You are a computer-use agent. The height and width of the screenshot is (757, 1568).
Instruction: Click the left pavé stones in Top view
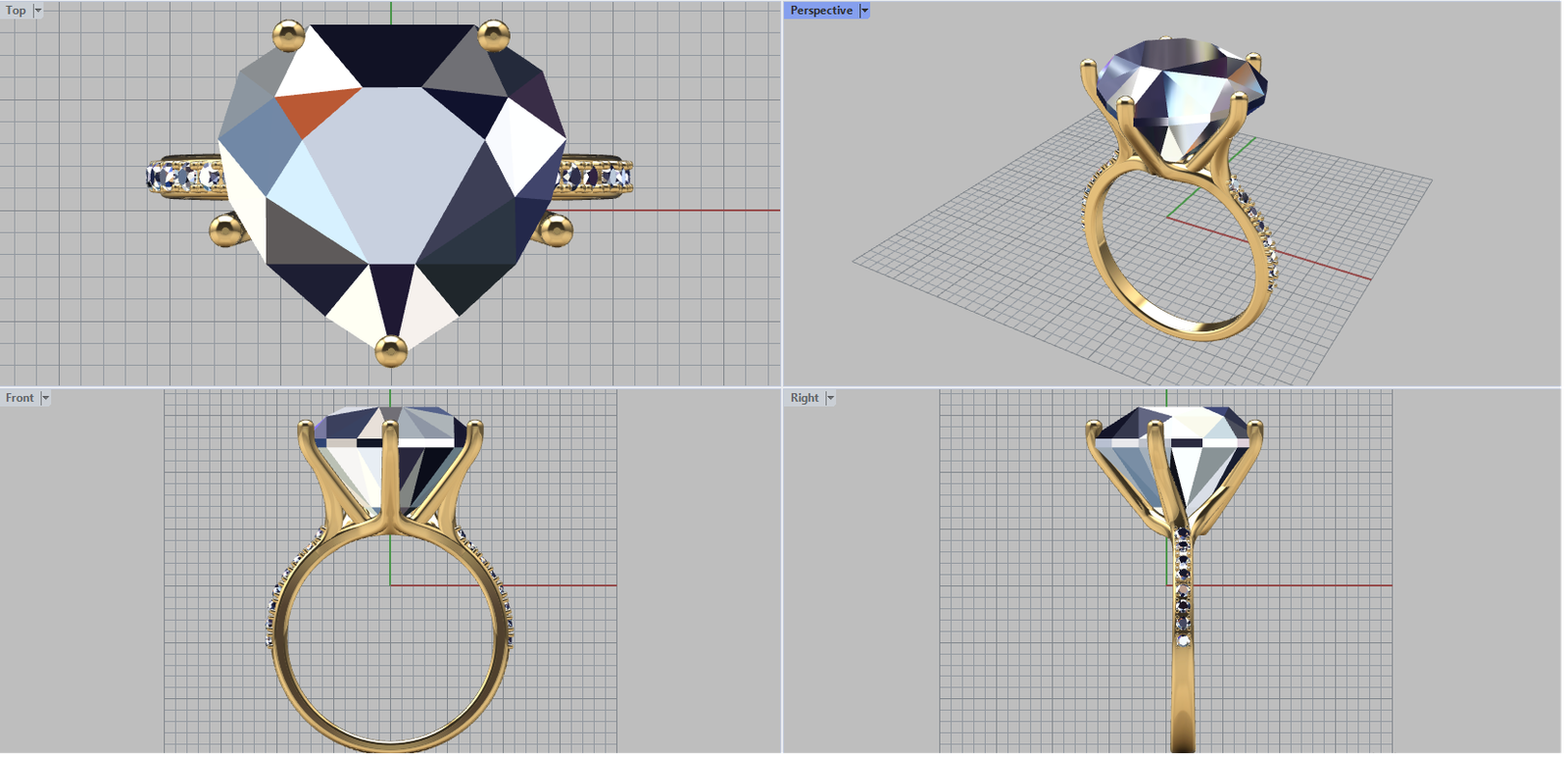184,177
